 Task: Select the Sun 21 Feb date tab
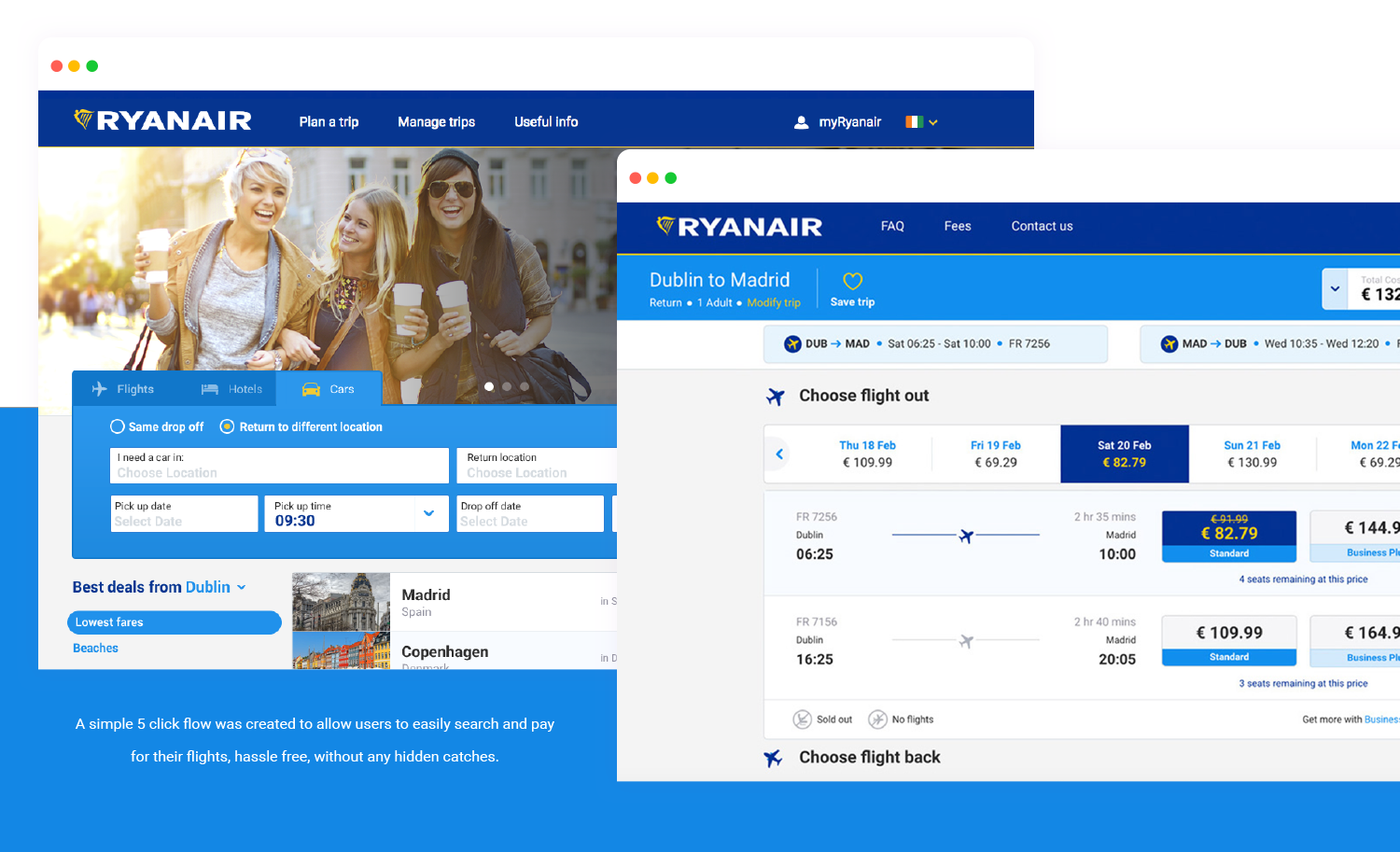1253,454
